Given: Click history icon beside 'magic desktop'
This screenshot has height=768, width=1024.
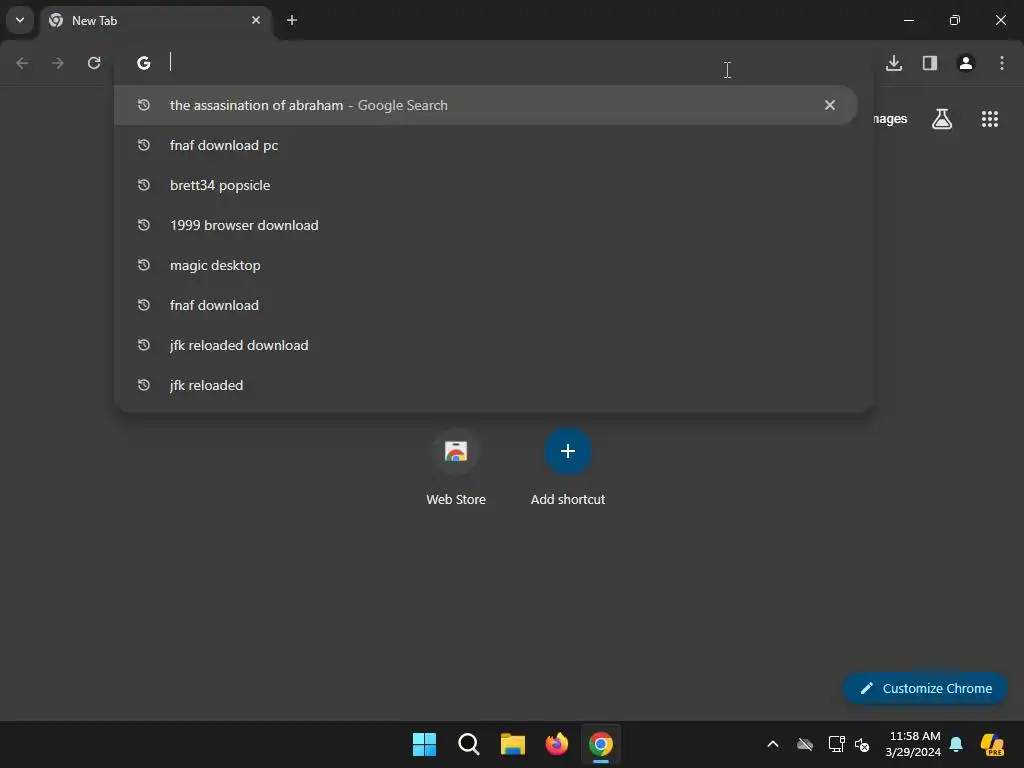Looking at the screenshot, I should pyautogui.click(x=144, y=265).
